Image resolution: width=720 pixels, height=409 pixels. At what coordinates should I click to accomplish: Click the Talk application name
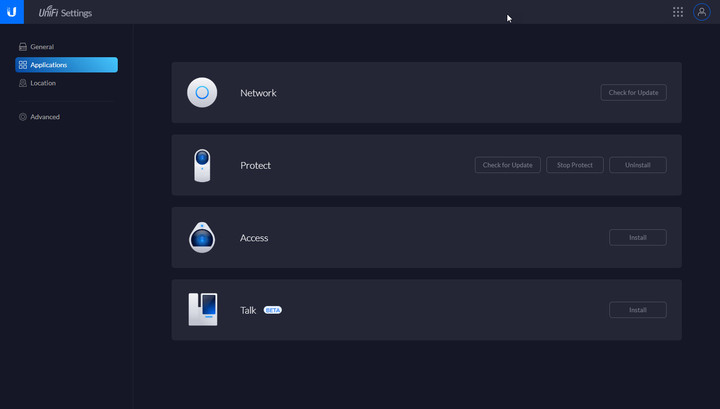(248, 310)
